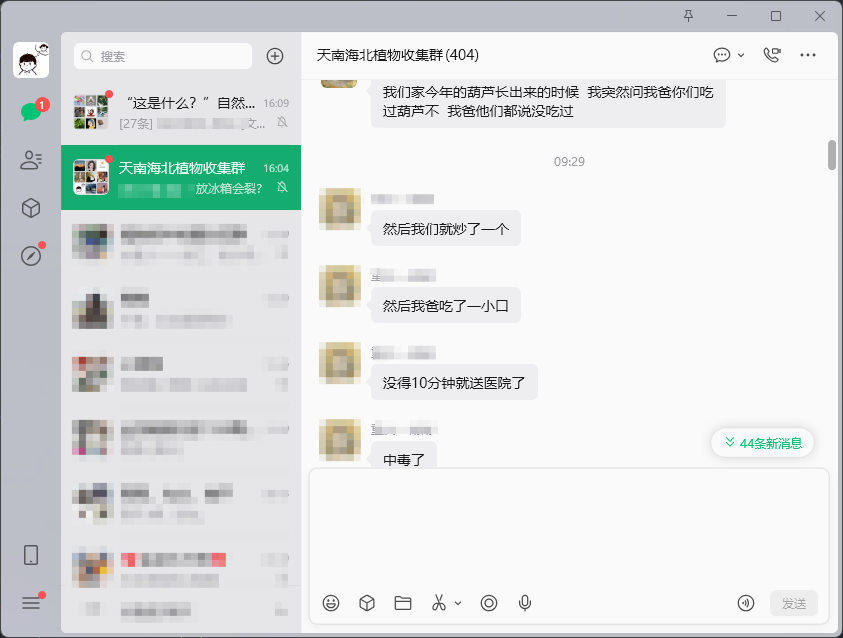Click the message 然后我们就炒了一个
This screenshot has height=638, width=843.
coord(446,229)
